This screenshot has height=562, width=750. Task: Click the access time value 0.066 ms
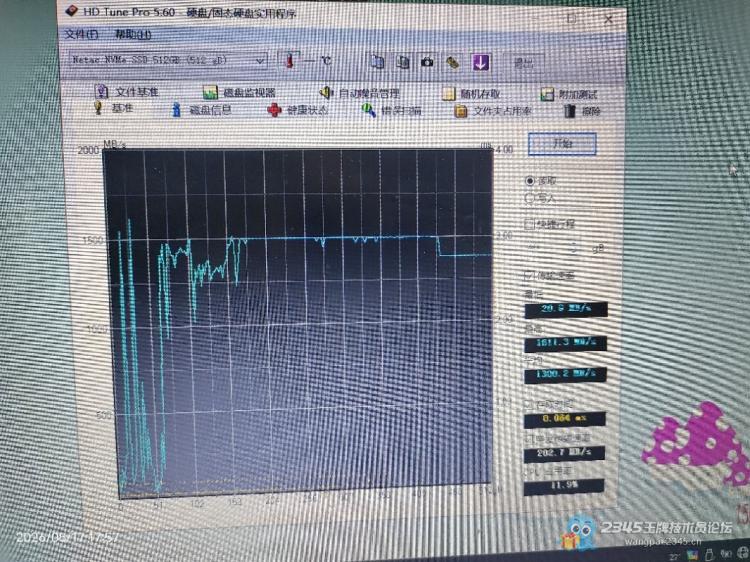coord(564,419)
